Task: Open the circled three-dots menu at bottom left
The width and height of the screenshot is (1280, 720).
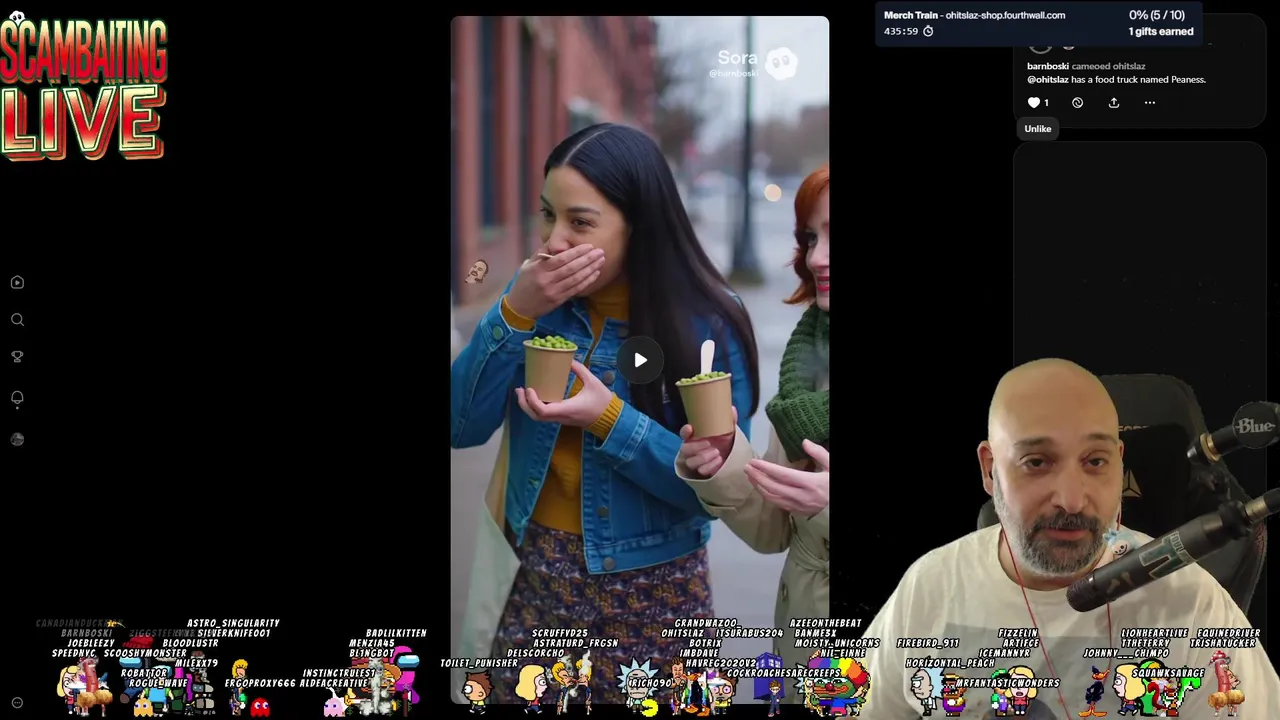Action: [x=17, y=703]
